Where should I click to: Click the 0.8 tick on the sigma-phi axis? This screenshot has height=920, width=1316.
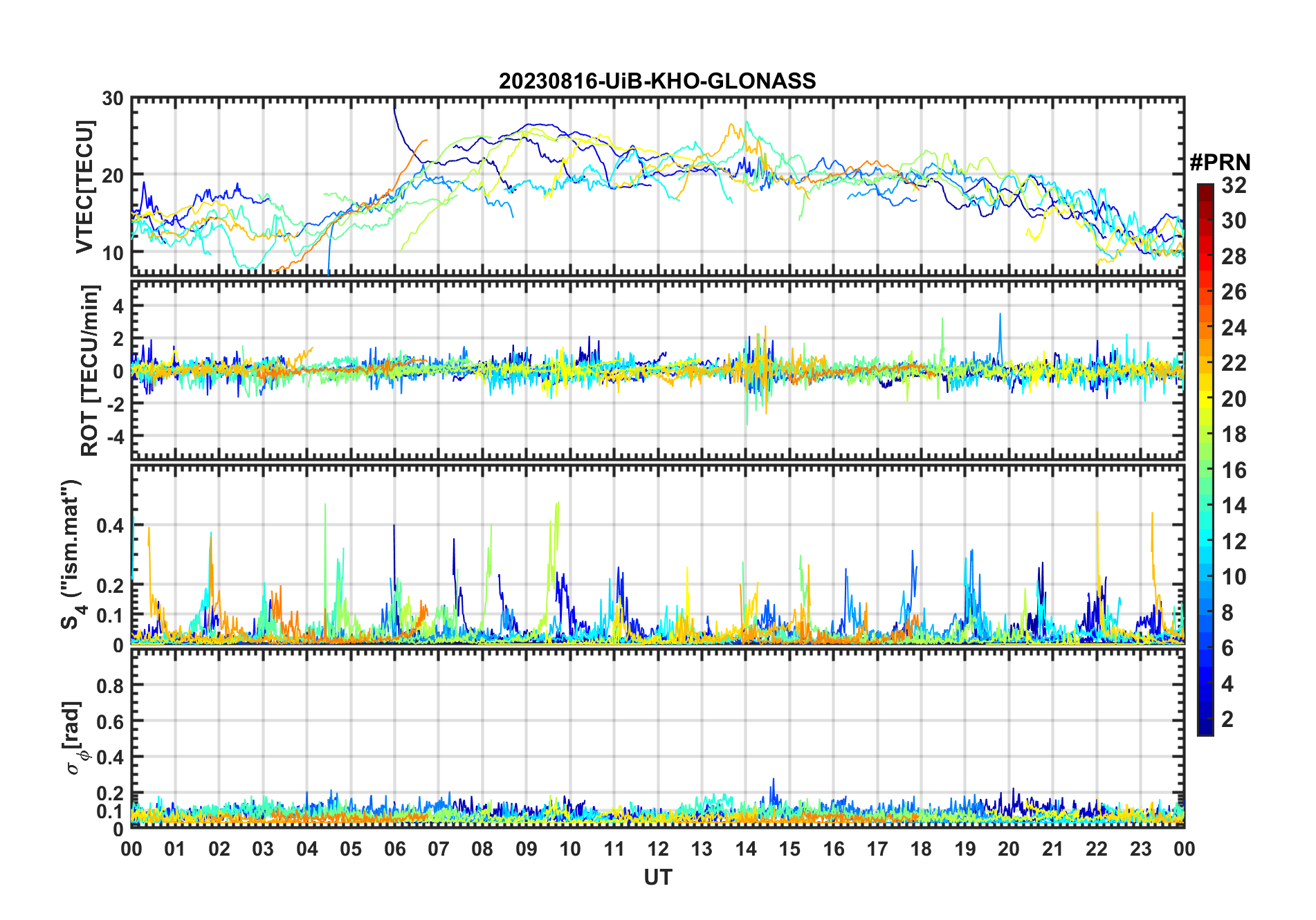pyautogui.click(x=109, y=686)
